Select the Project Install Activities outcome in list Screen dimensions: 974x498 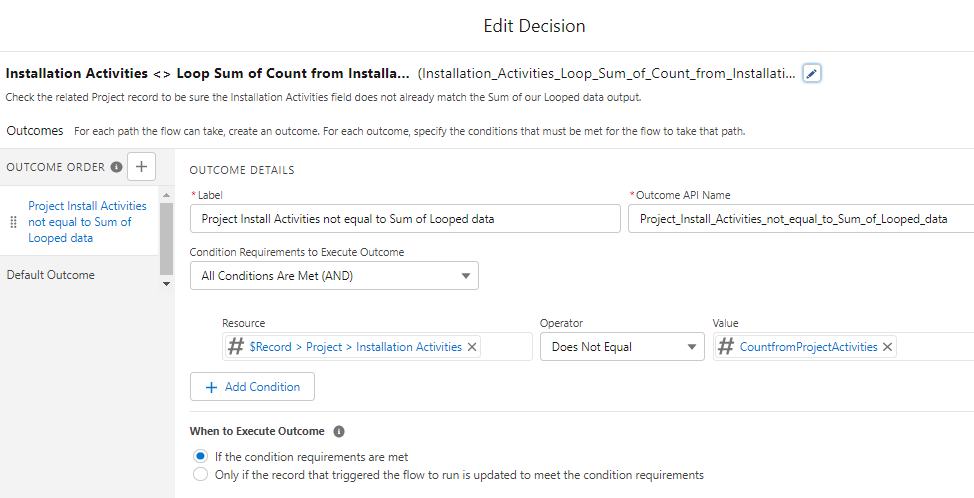87,222
